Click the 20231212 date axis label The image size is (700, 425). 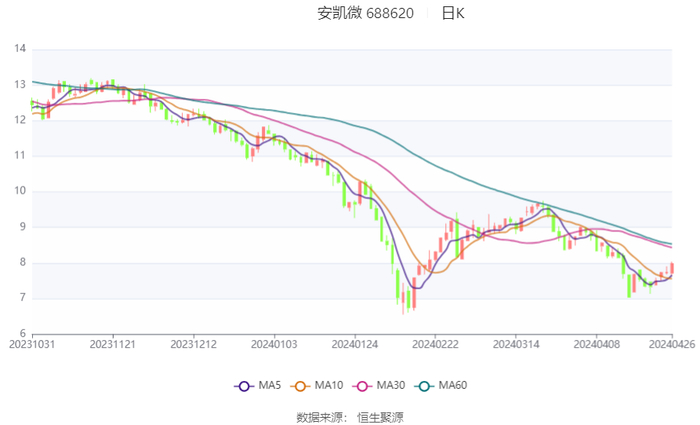[x=193, y=343]
